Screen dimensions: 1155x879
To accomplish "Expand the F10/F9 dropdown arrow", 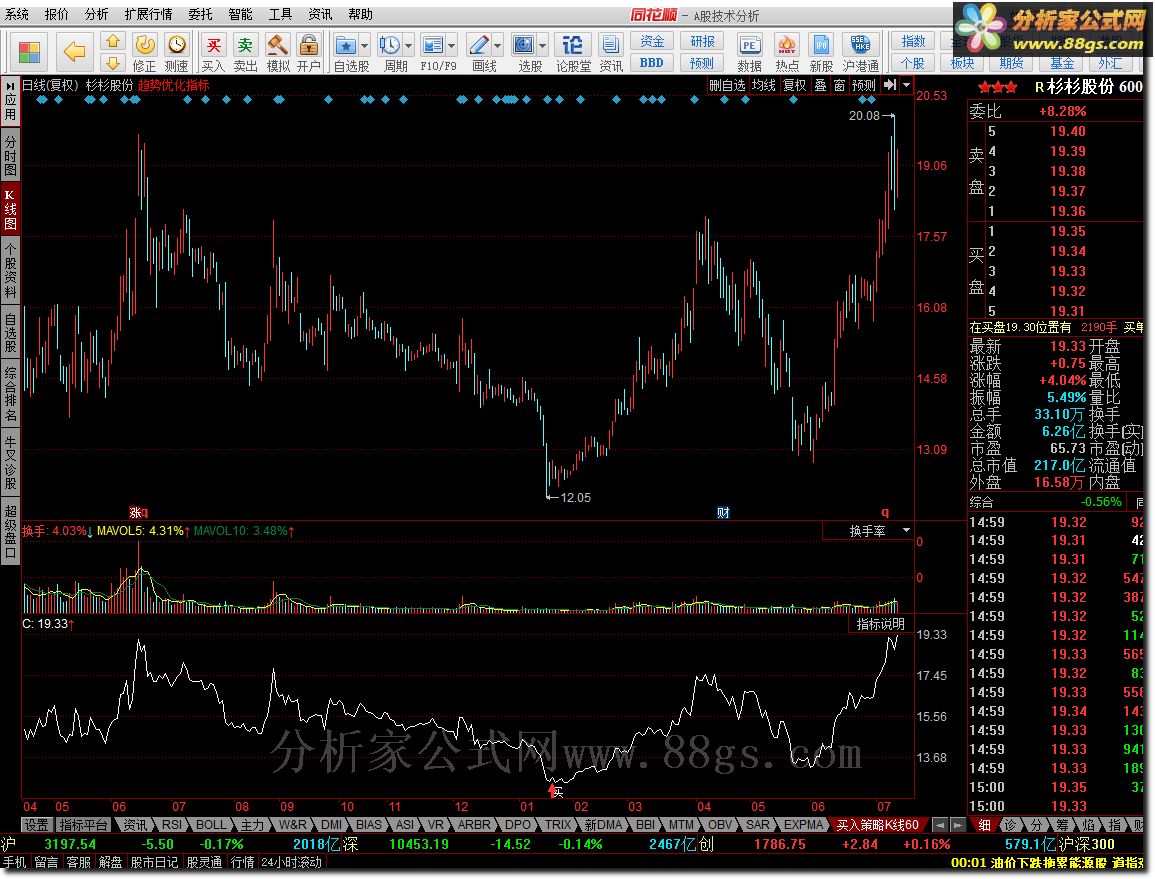I will [x=452, y=46].
